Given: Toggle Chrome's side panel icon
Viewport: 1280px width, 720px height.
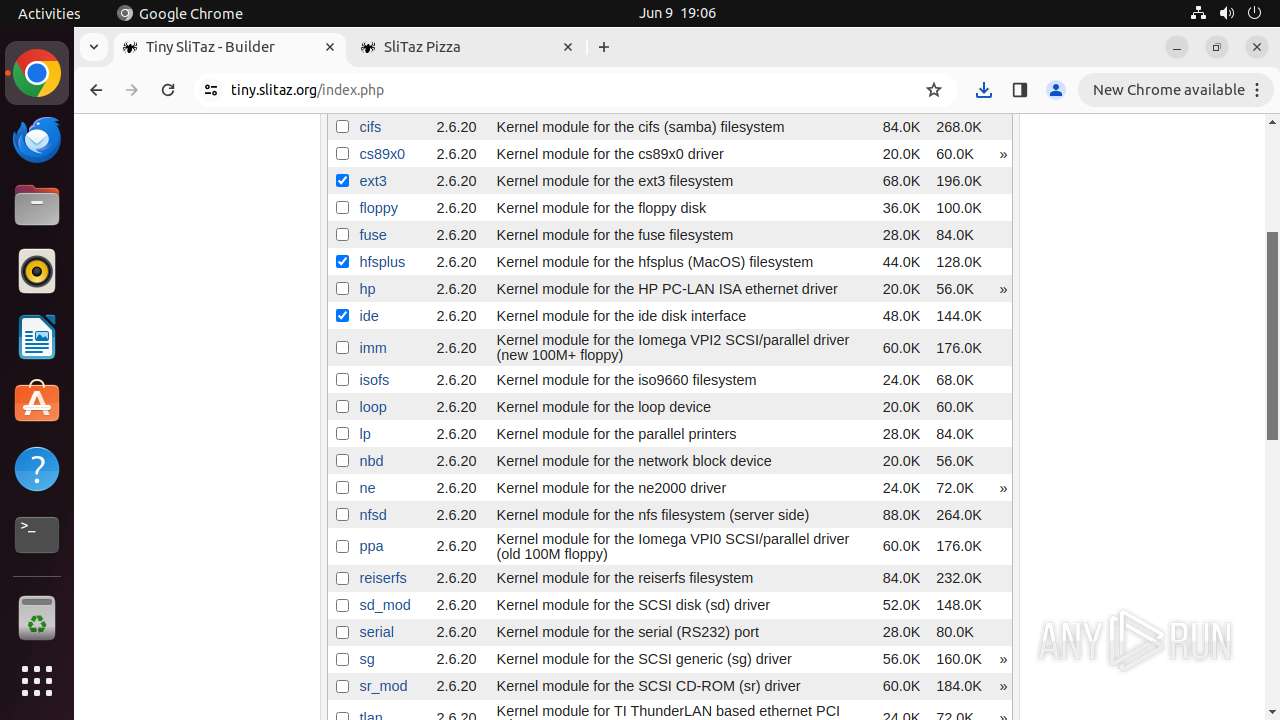Looking at the screenshot, I should coord(1020,90).
